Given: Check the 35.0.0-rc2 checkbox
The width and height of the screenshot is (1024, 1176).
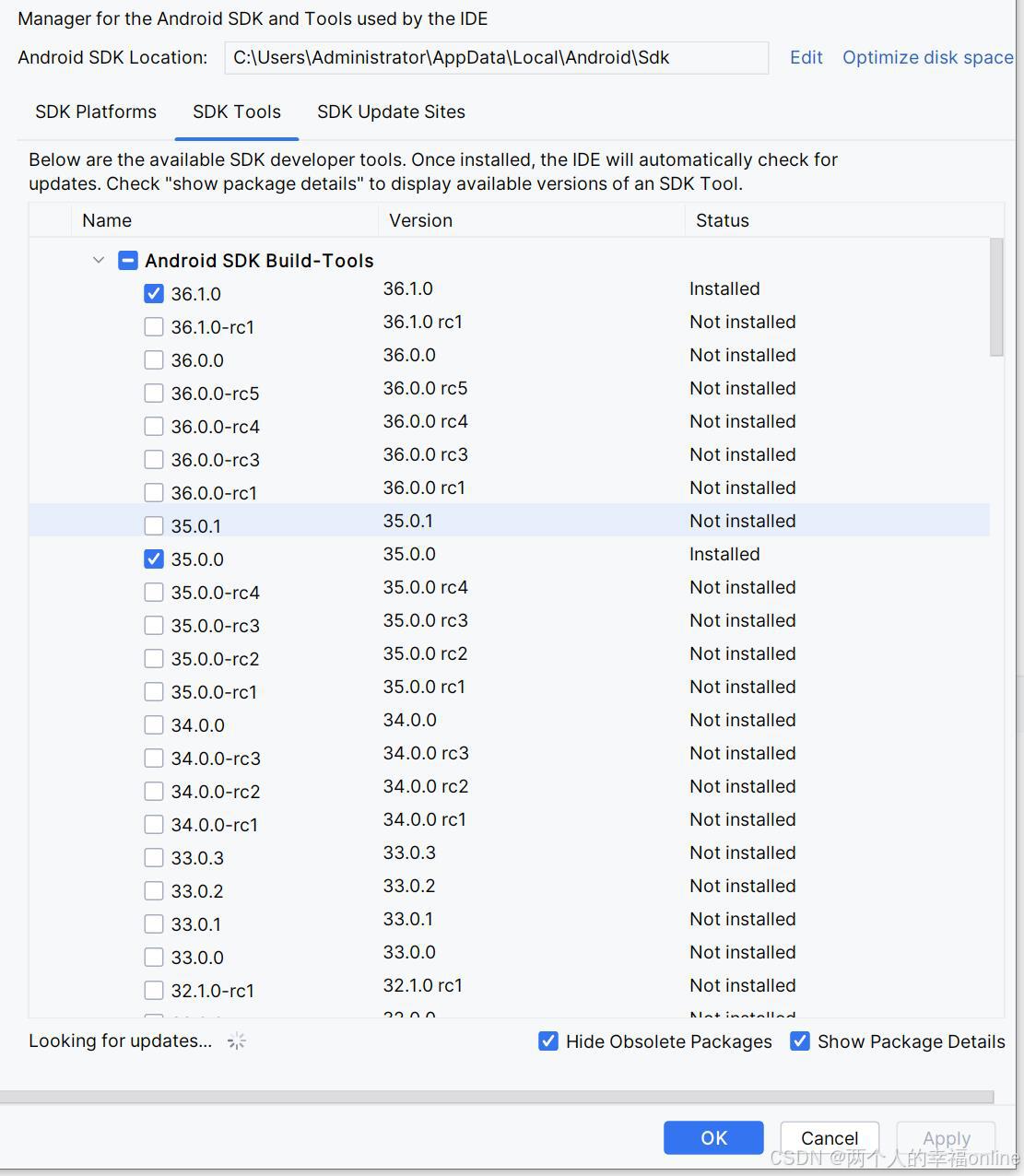Looking at the screenshot, I should click(x=154, y=659).
